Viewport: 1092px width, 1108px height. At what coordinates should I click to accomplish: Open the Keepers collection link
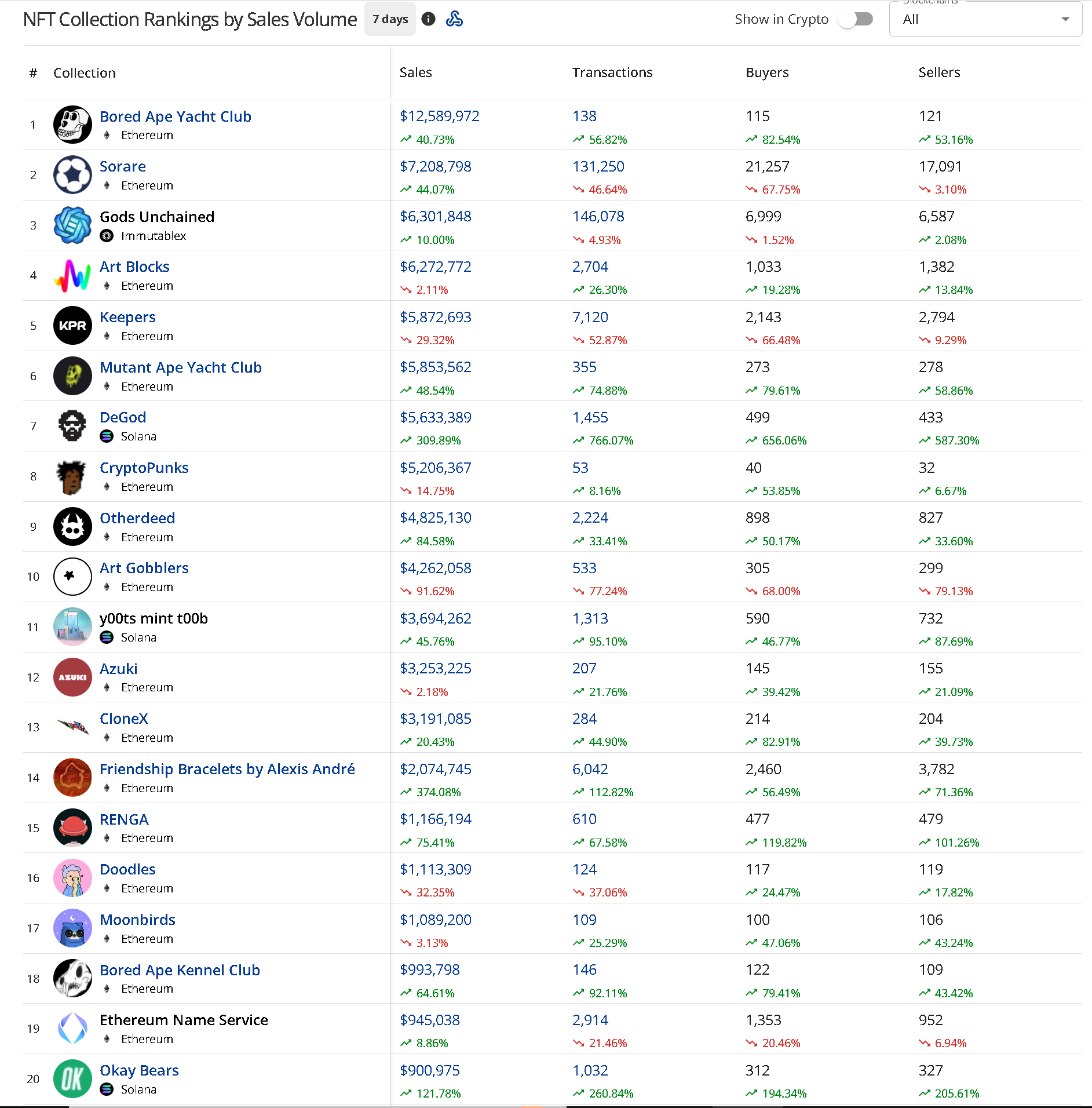point(127,317)
